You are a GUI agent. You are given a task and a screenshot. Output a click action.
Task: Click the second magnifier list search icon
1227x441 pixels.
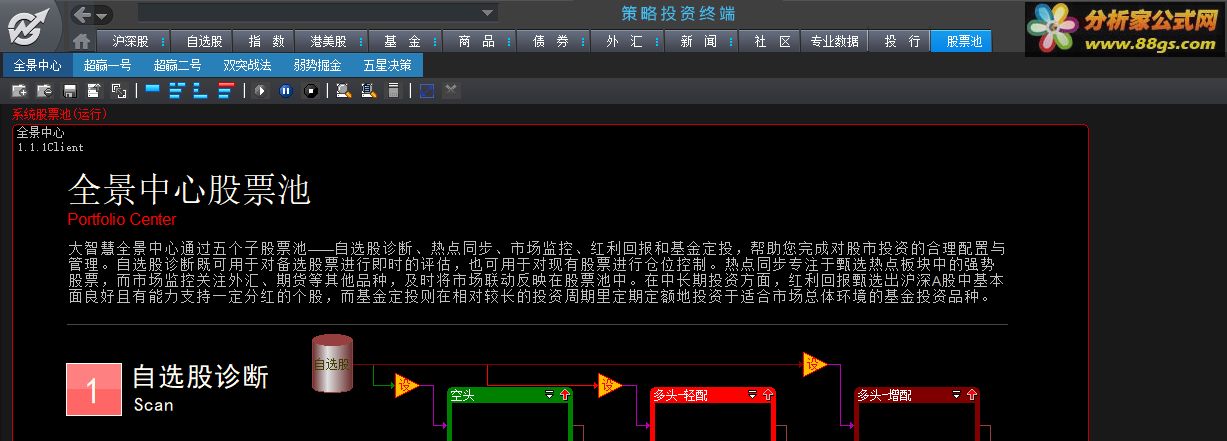[368, 90]
